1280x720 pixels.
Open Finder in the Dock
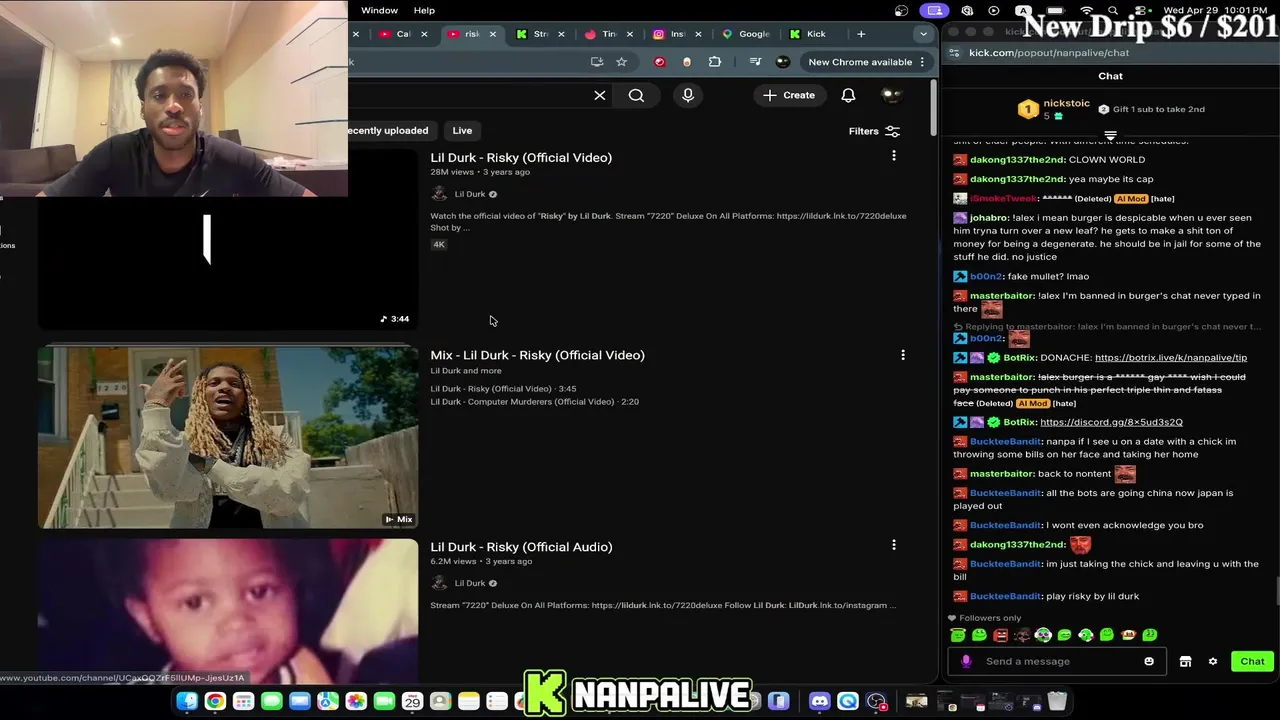(187, 701)
